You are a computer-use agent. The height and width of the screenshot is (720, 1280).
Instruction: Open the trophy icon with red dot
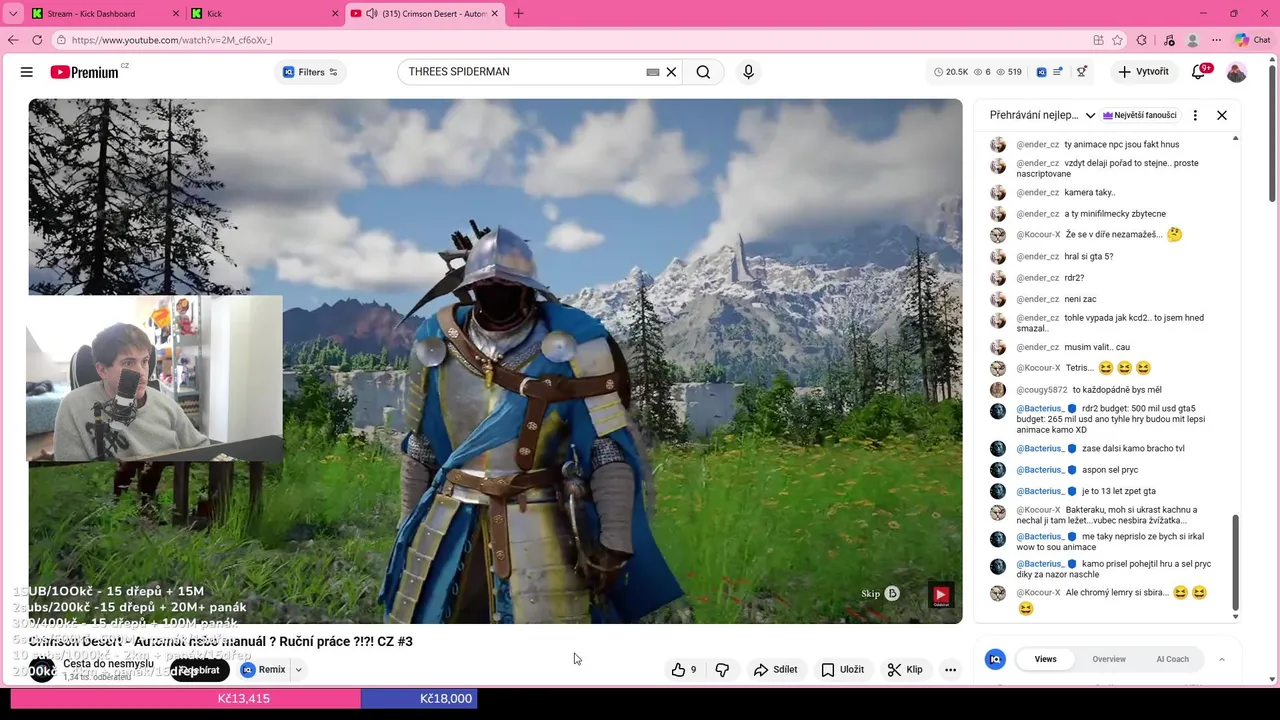[1082, 72]
